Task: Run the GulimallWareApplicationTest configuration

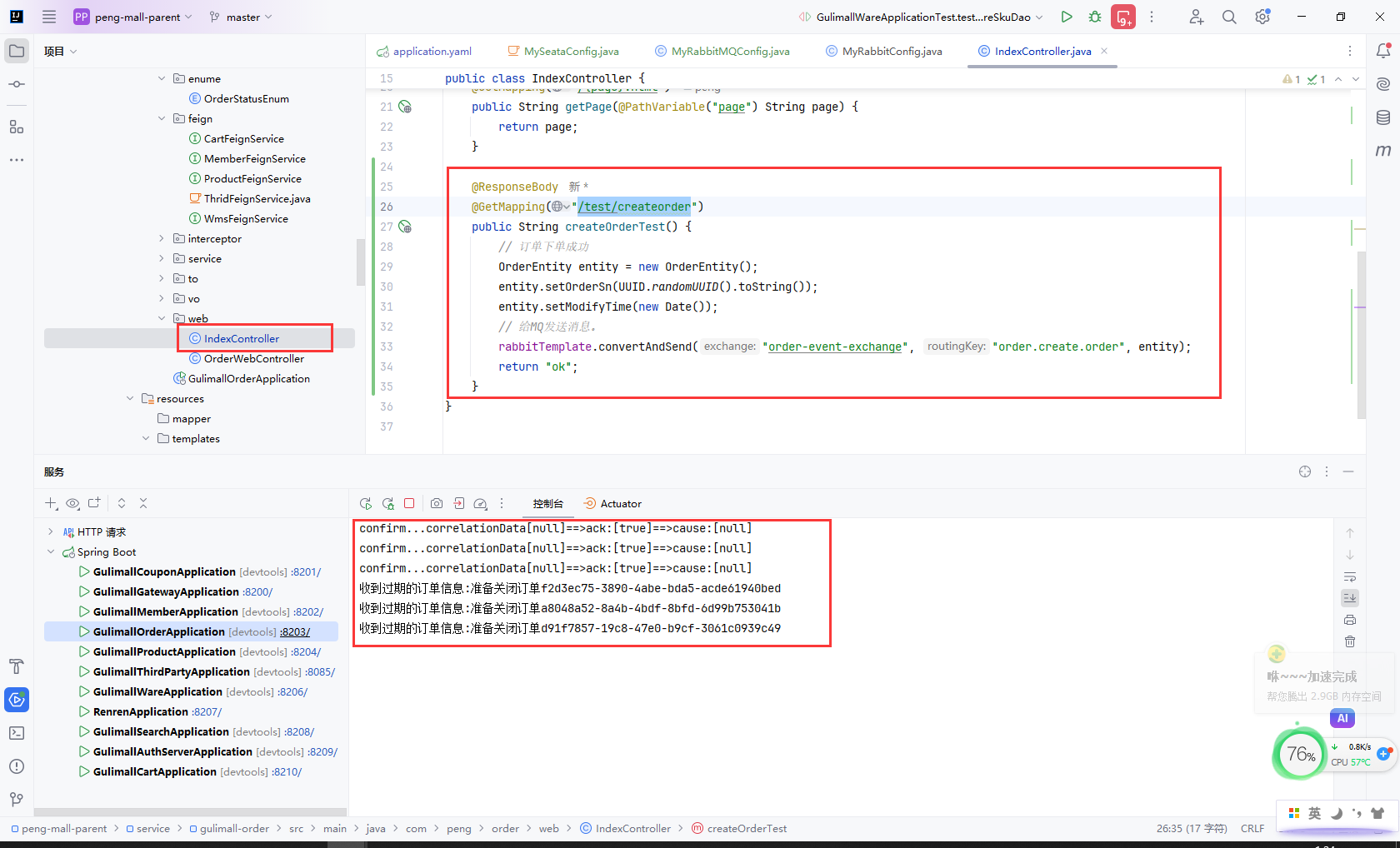Action: coord(1067,17)
